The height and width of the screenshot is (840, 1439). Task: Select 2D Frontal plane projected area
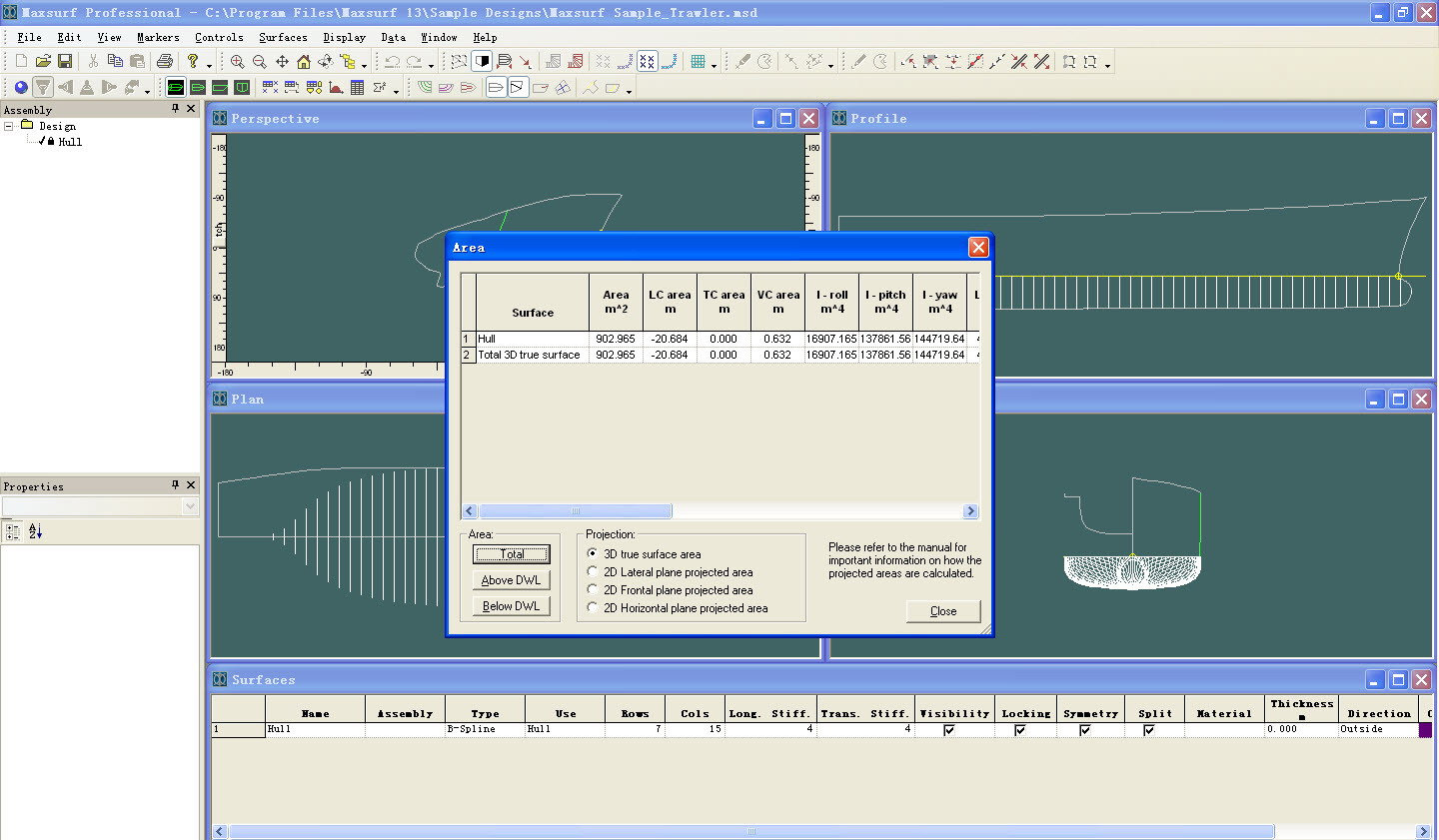click(x=593, y=589)
